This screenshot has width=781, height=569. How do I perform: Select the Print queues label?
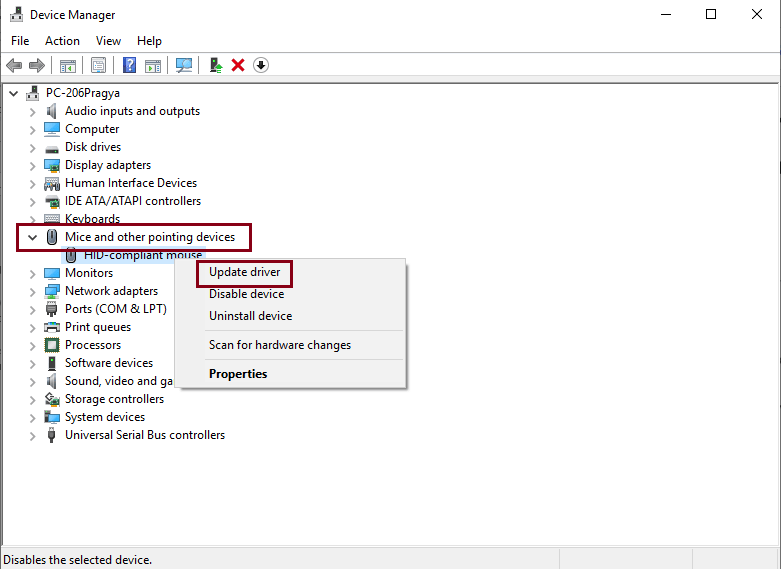pyautogui.click(x=98, y=327)
